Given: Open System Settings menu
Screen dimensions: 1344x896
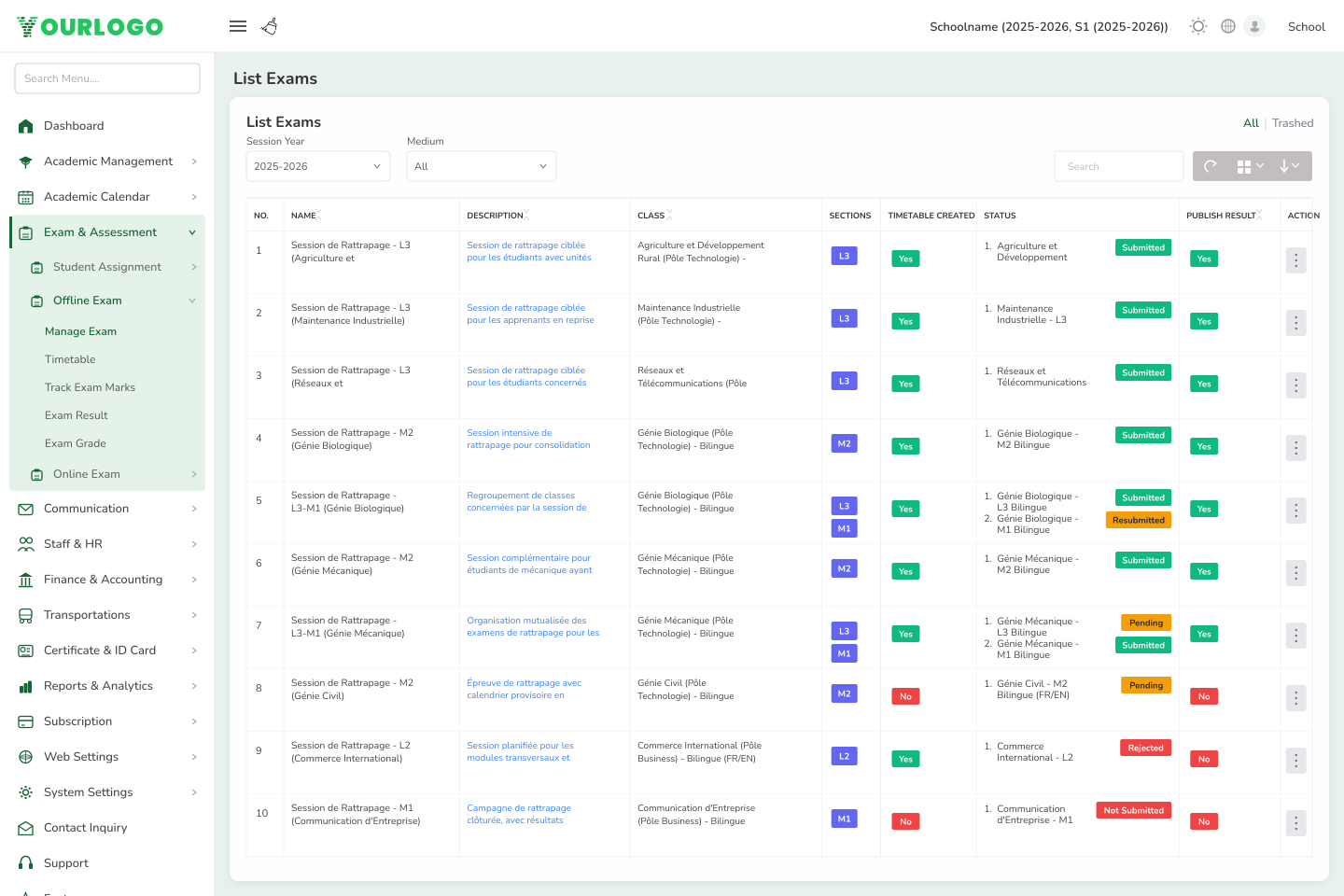Looking at the screenshot, I should tap(107, 792).
